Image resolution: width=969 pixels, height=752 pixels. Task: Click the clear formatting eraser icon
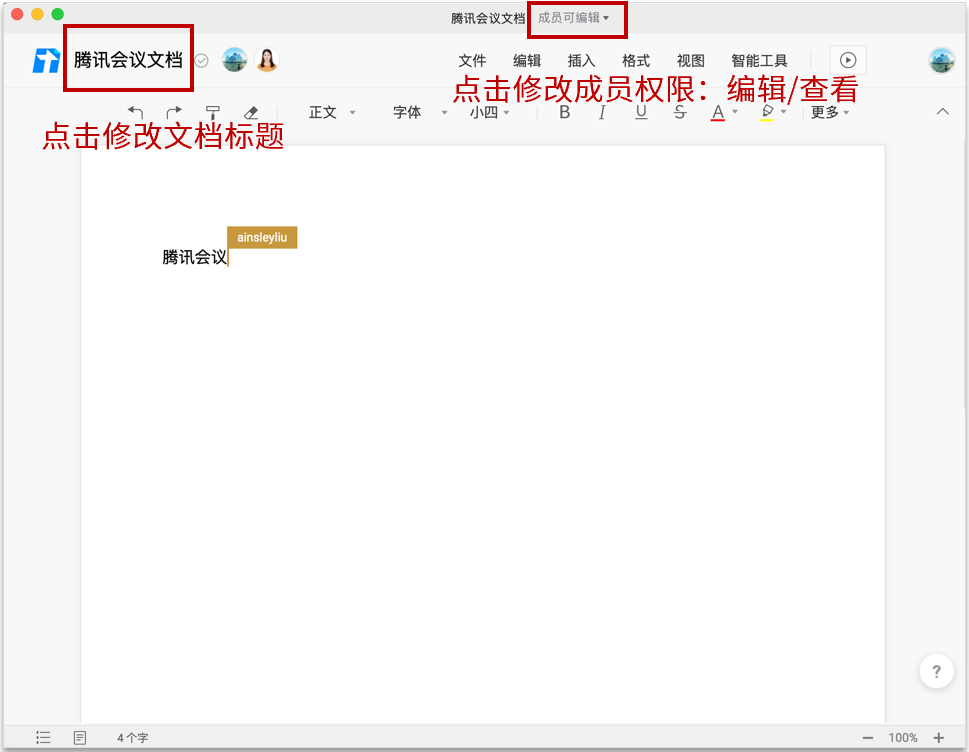[251, 112]
